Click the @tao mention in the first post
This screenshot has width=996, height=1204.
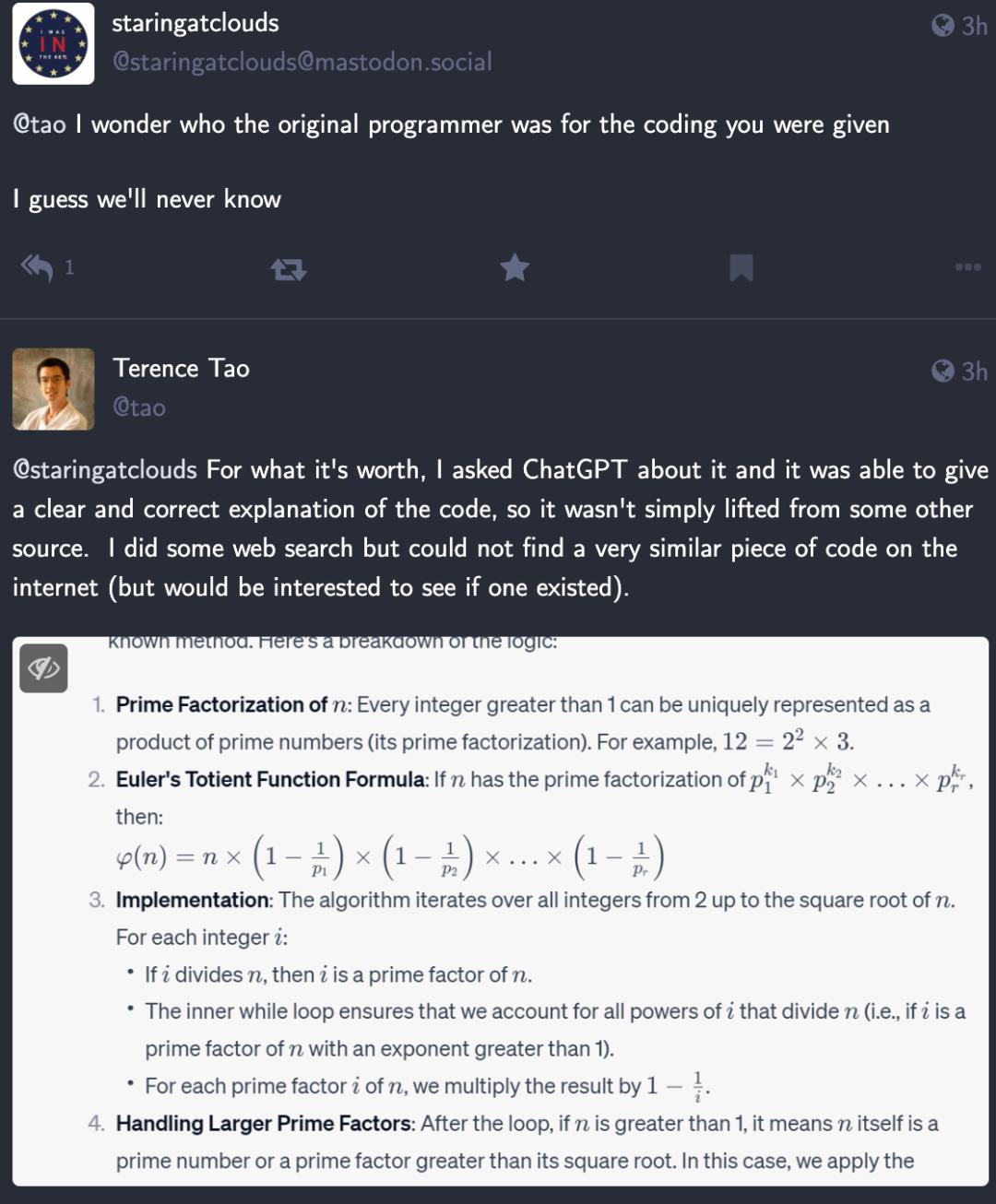[40, 124]
